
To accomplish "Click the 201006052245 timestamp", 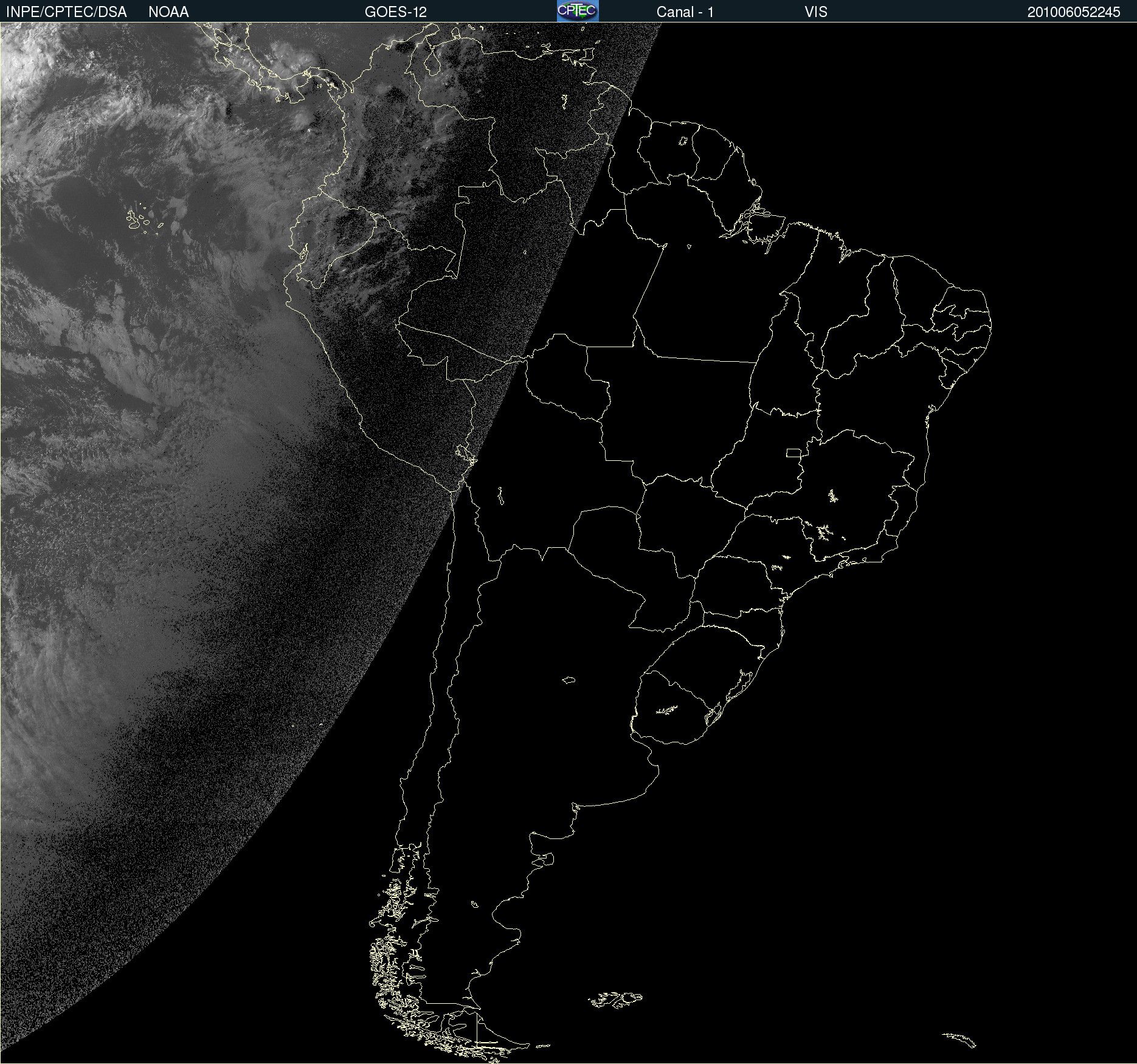I will (x=1074, y=12).
